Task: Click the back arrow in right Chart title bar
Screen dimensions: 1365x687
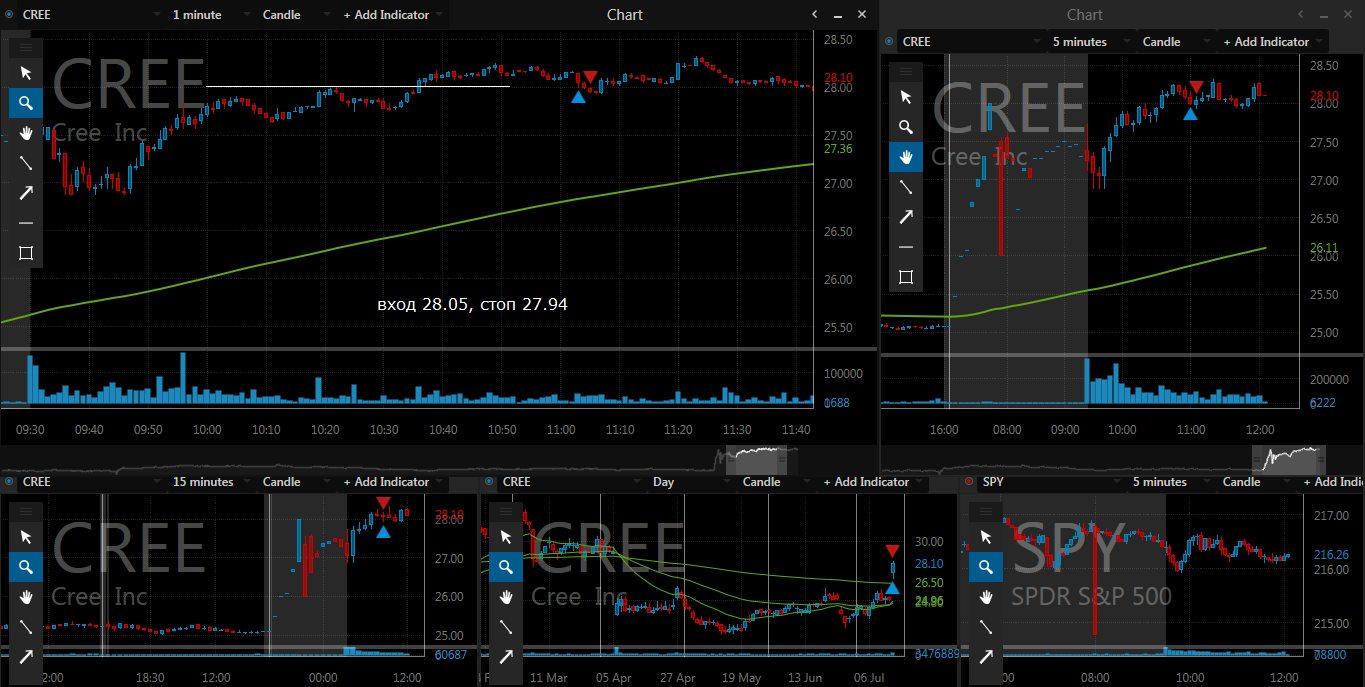Action: pos(1300,15)
